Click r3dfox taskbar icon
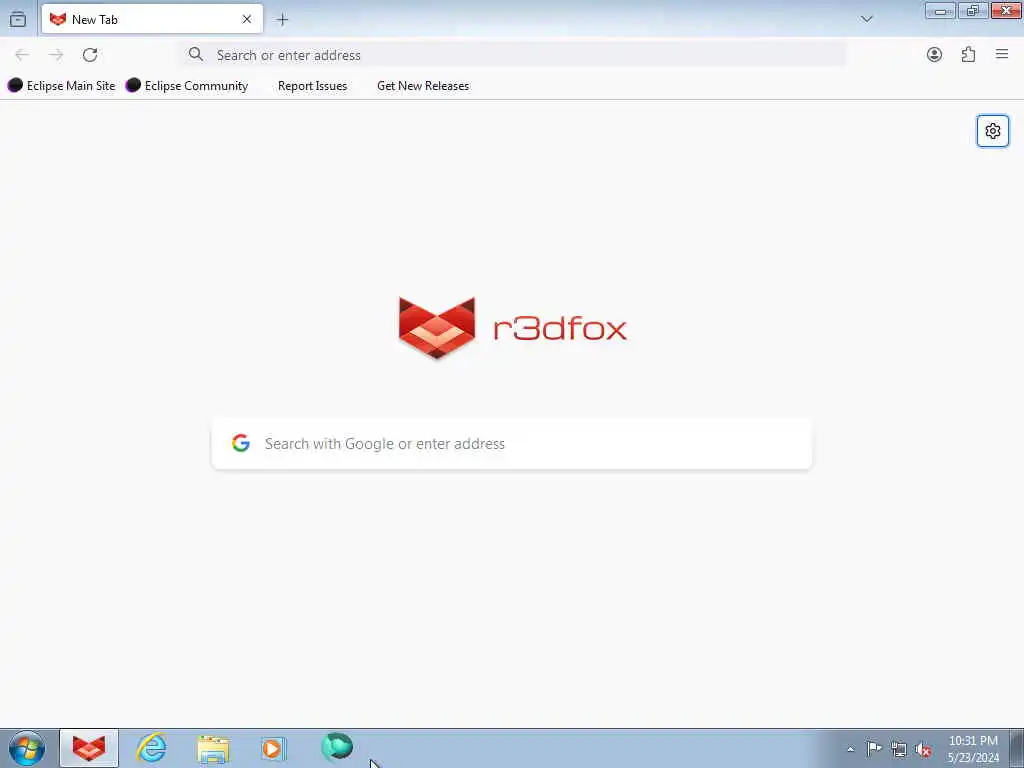 [89, 748]
